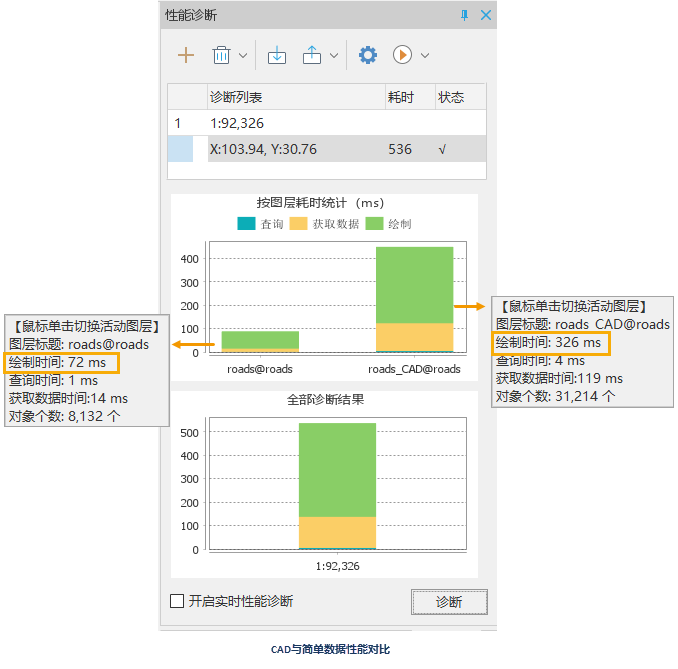This screenshot has height=669, width=678.
Task: Click the delete trash can icon
Action: pos(221,55)
